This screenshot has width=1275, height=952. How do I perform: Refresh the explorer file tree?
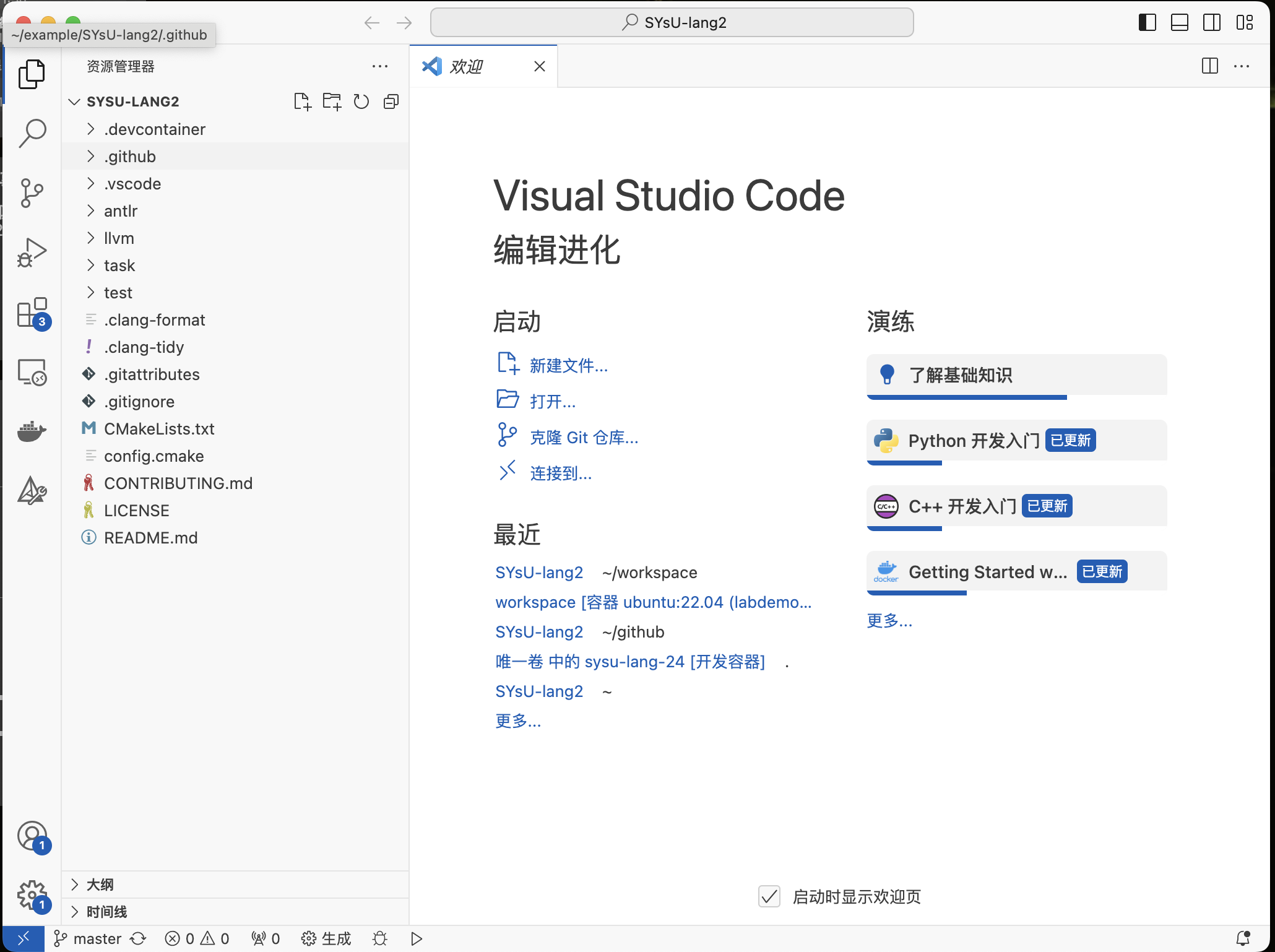361,102
